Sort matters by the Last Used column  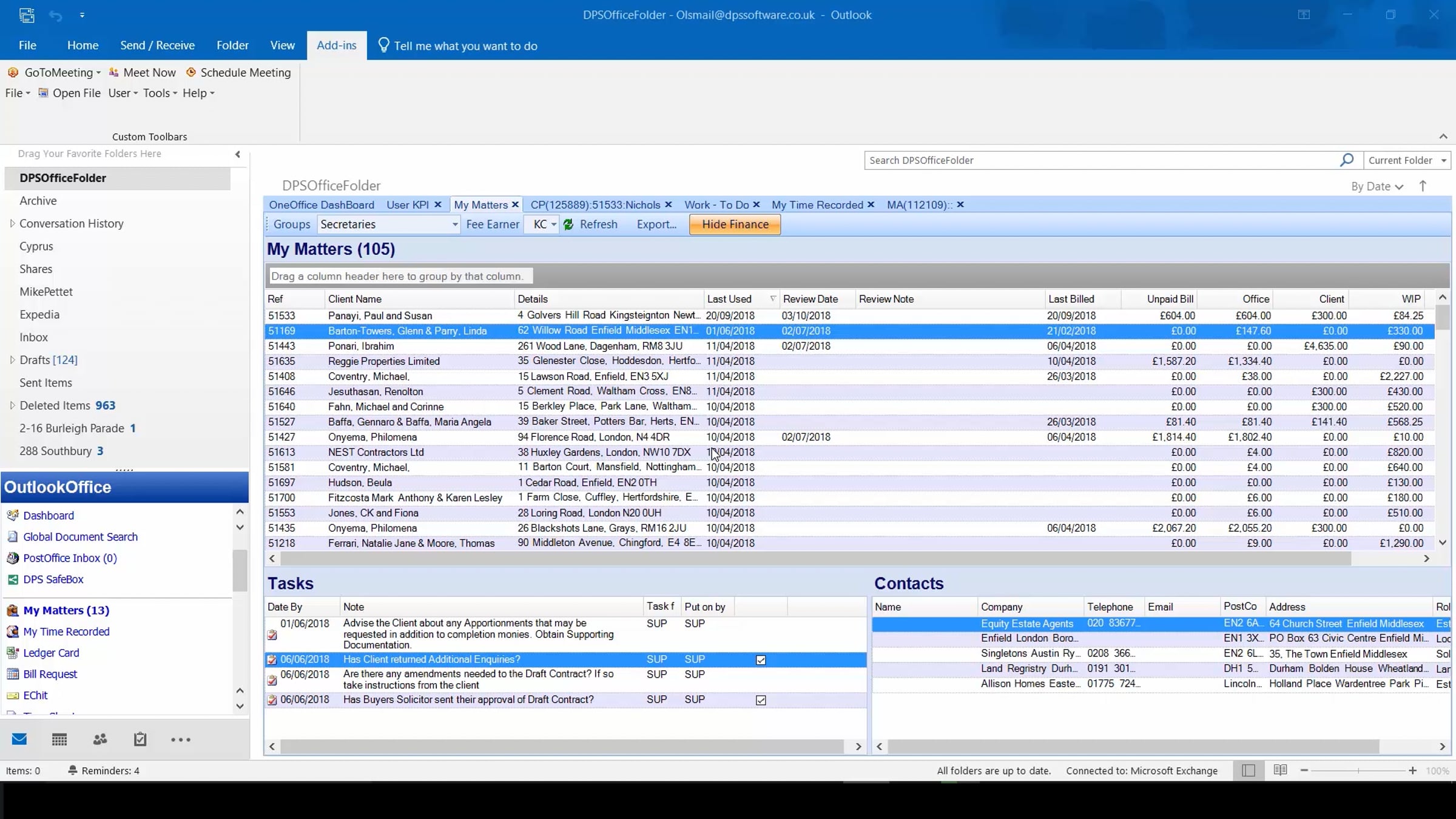[x=729, y=299]
